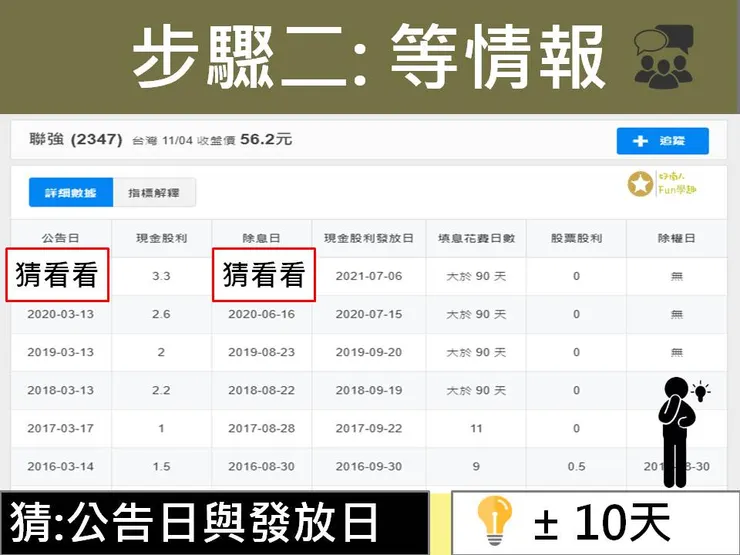Click the payout date 2016-09-30

(x=369, y=467)
